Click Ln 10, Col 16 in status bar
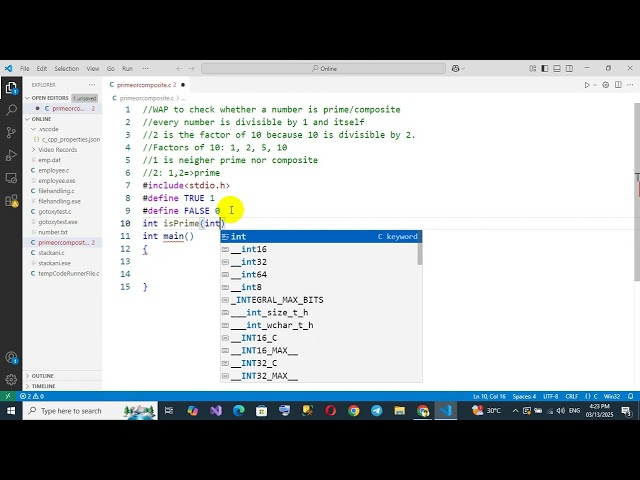This screenshot has width=640, height=480. pyautogui.click(x=489, y=396)
